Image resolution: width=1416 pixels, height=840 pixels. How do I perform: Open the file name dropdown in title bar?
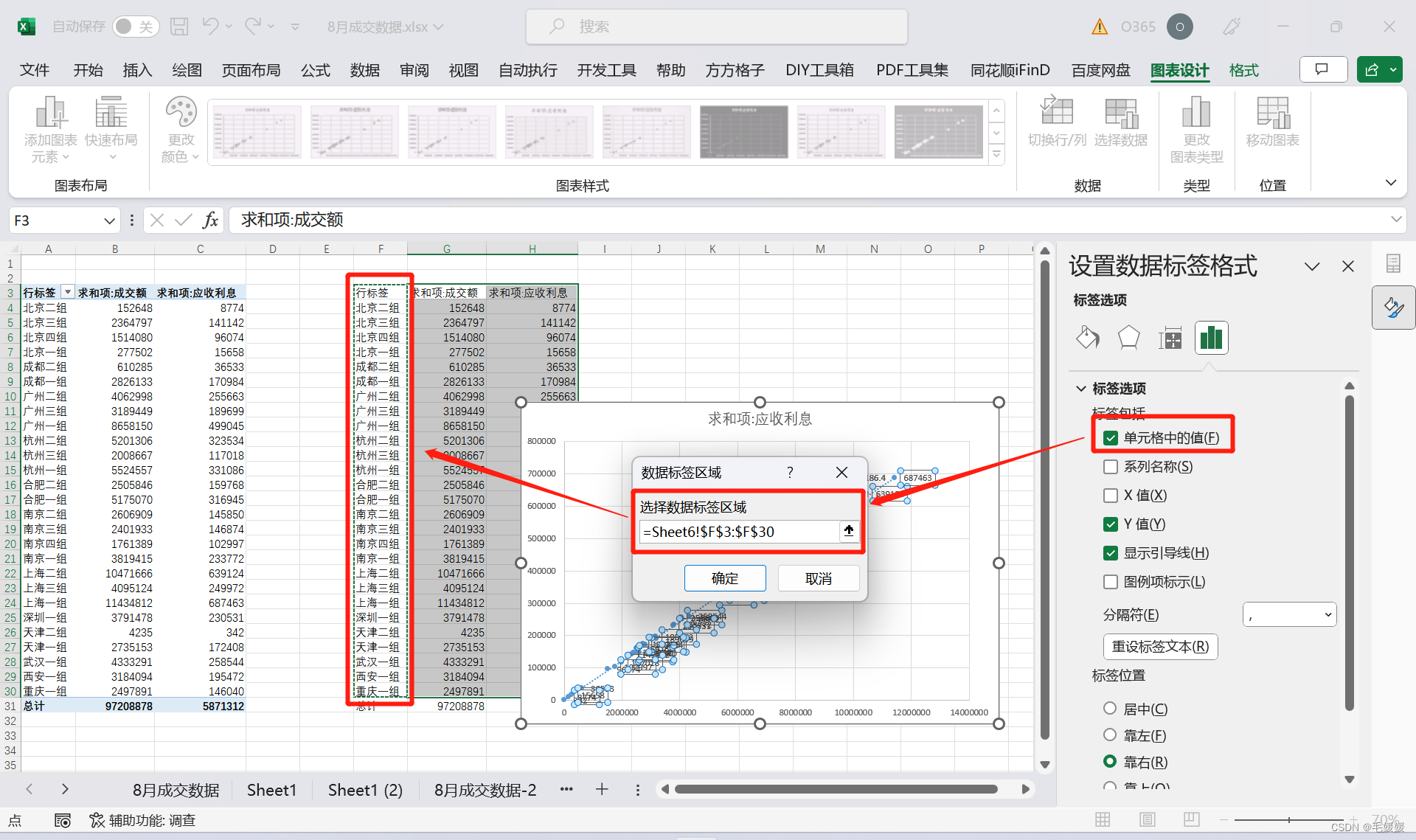tap(439, 27)
